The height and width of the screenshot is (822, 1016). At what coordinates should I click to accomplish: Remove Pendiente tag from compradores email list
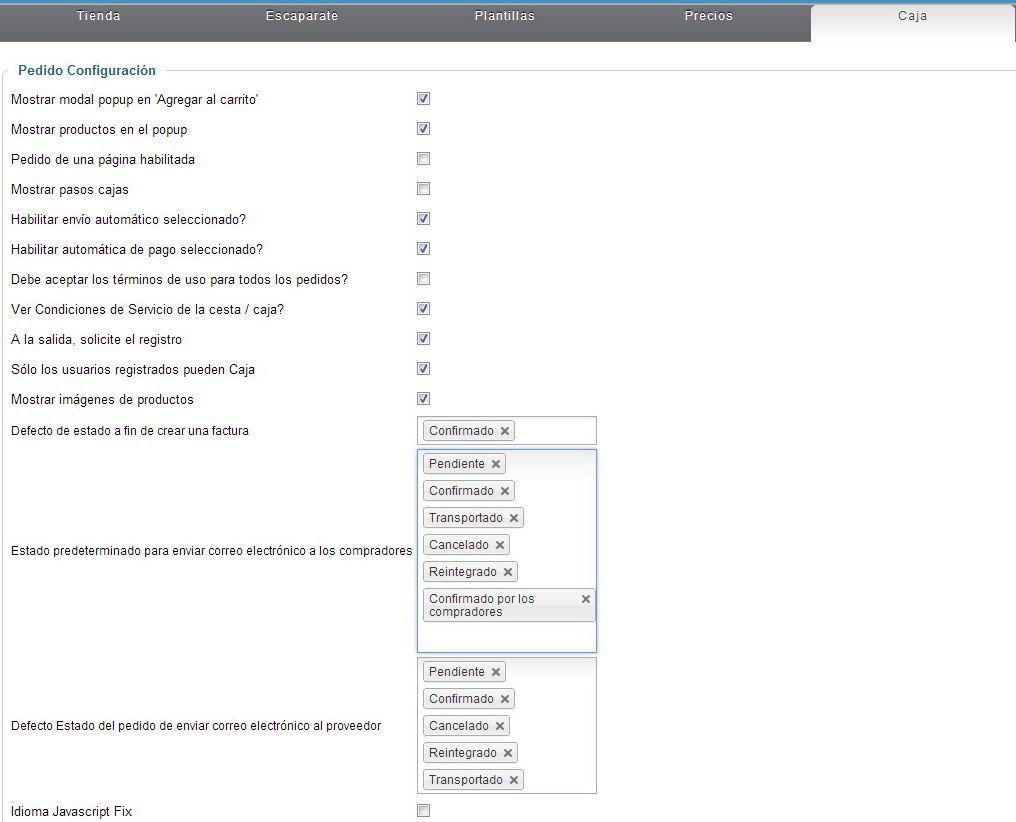pos(496,464)
